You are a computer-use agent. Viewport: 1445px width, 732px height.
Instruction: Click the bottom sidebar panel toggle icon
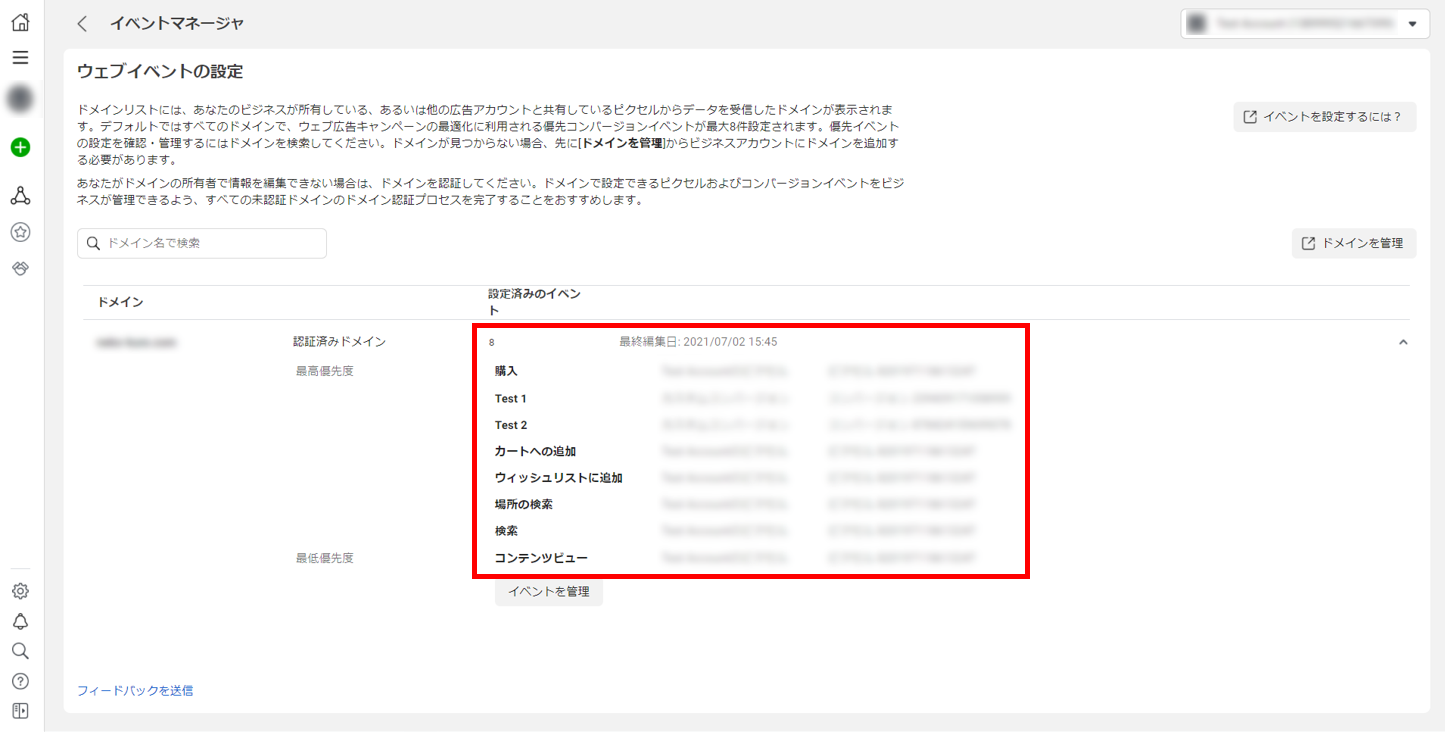point(20,711)
